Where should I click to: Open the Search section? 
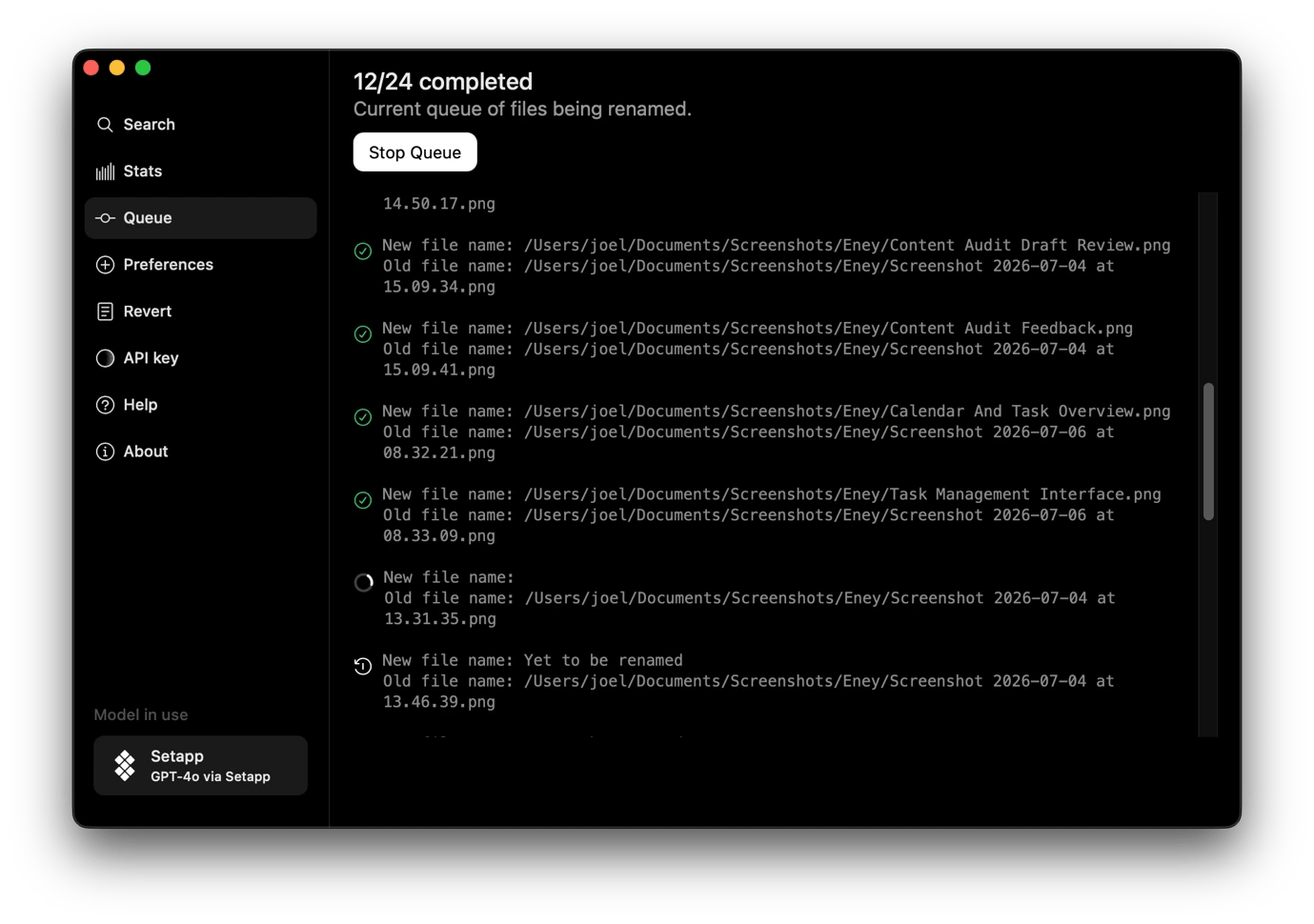pos(200,125)
